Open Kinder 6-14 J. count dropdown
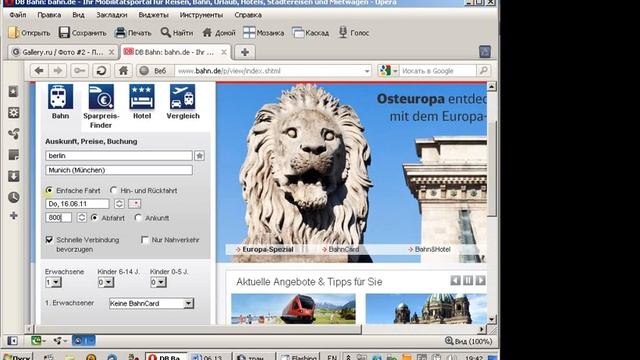 click(x=106, y=282)
